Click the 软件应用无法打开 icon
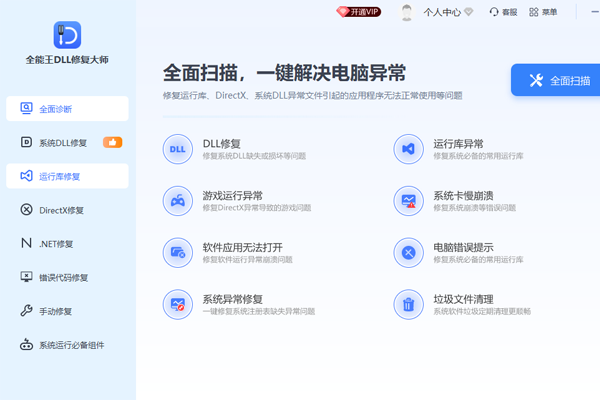This screenshot has width=600, height=400. (178, 253)
